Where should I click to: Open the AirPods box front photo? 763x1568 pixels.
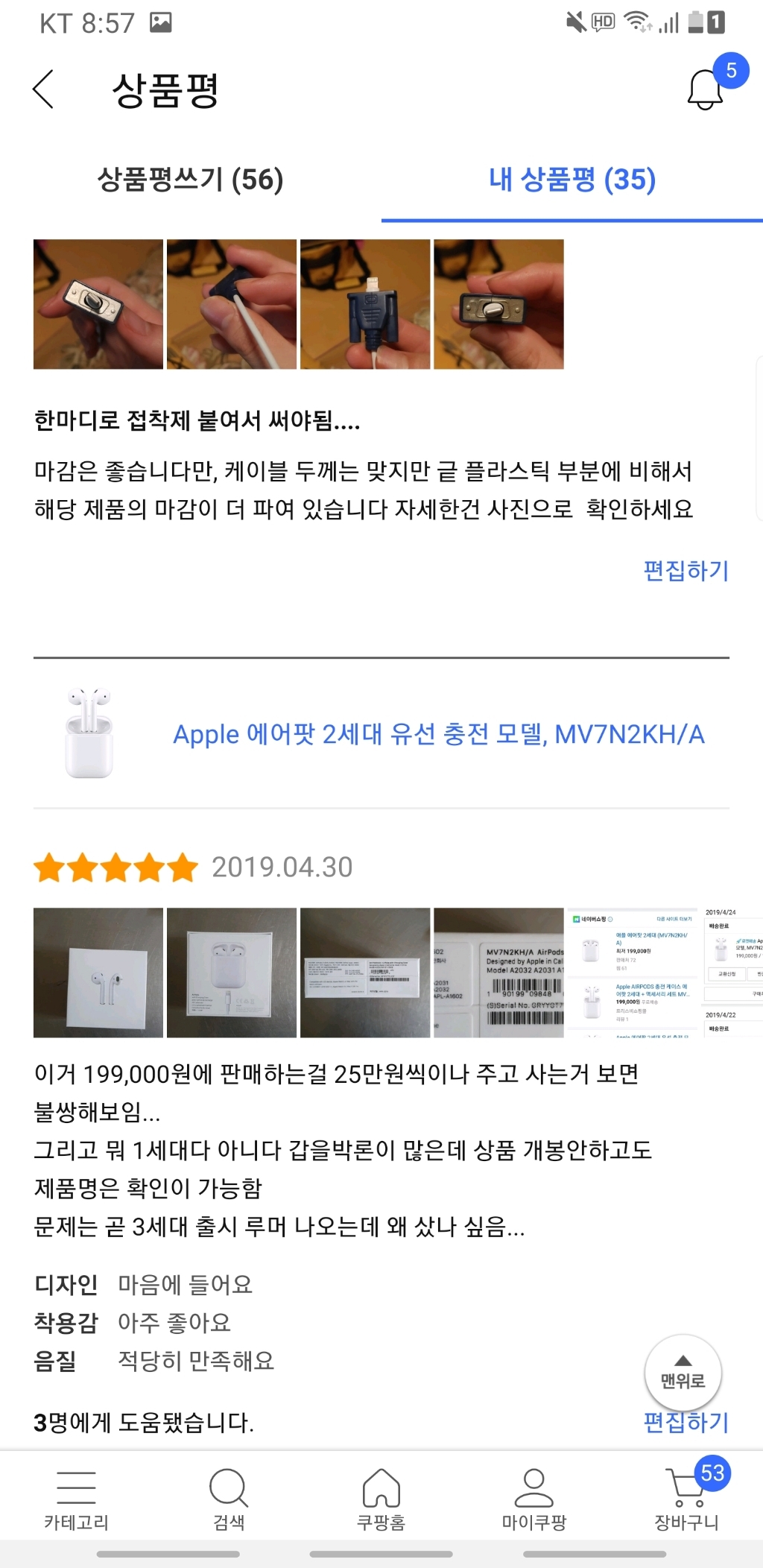point(98,973)
